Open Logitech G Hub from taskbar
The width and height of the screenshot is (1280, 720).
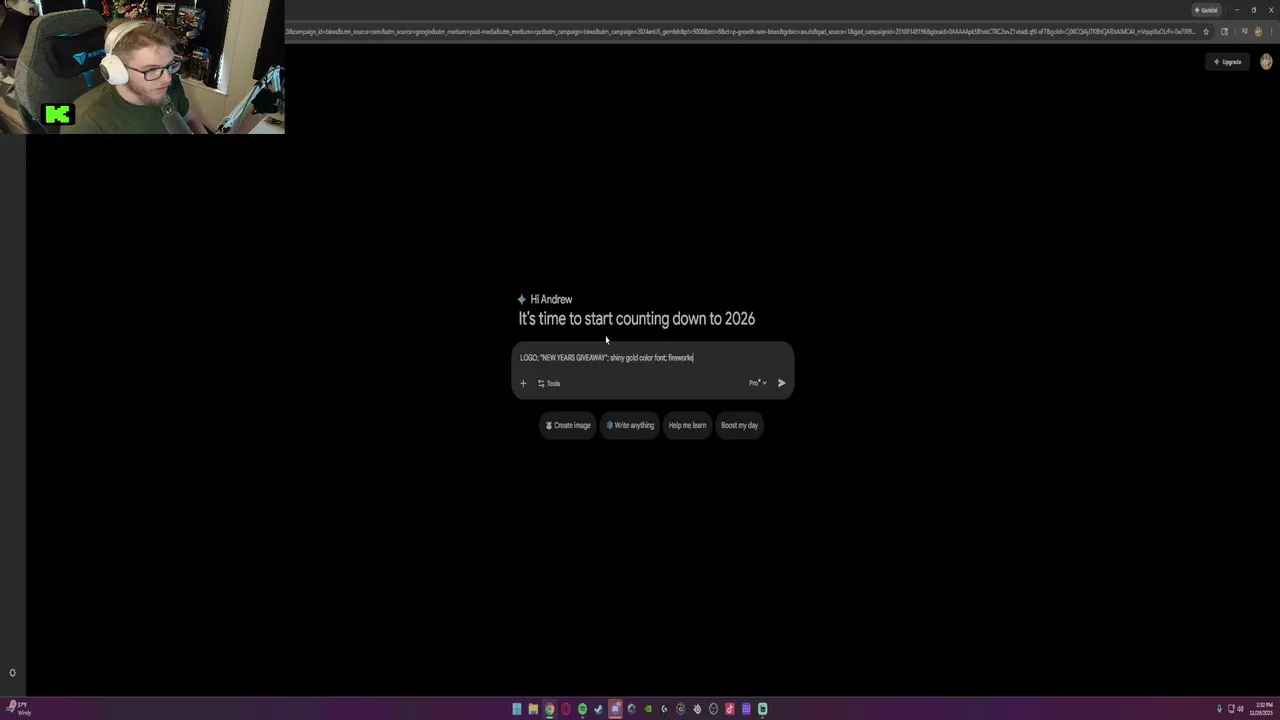click(664, 709)
